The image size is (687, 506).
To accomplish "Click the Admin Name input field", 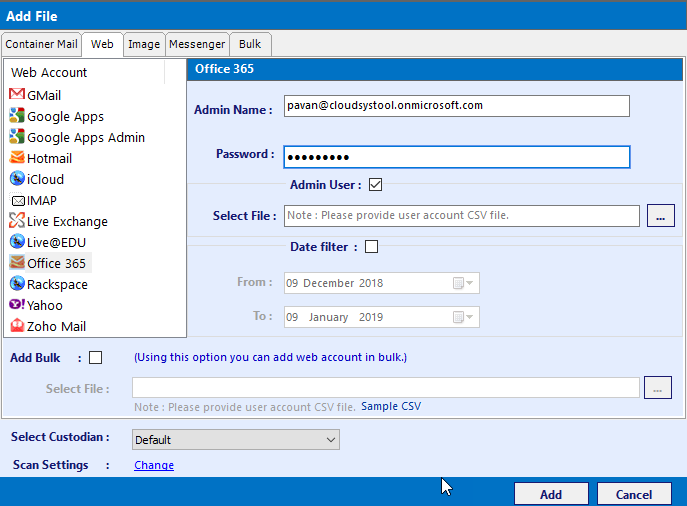I will (457, 106).
